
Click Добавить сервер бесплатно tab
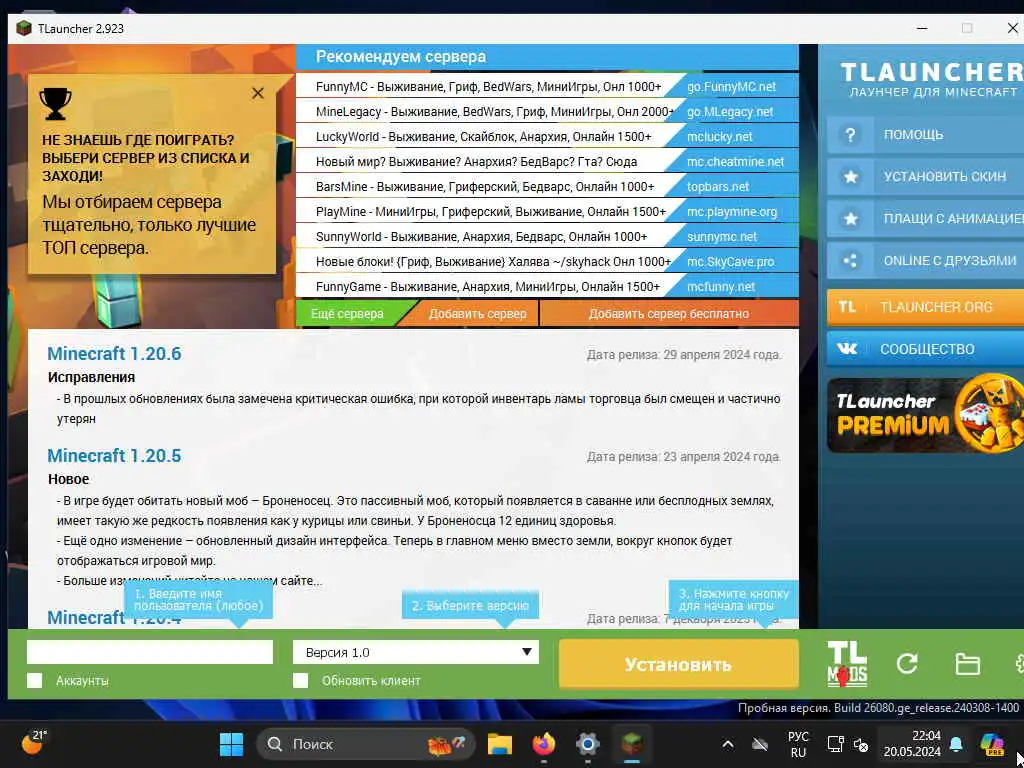point(669,314)
